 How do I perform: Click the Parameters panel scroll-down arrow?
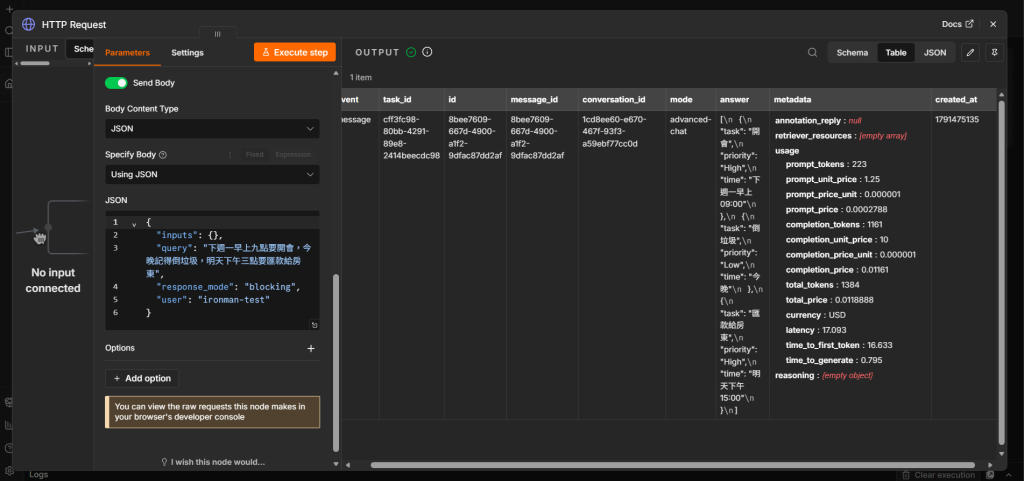click(336, 464)
